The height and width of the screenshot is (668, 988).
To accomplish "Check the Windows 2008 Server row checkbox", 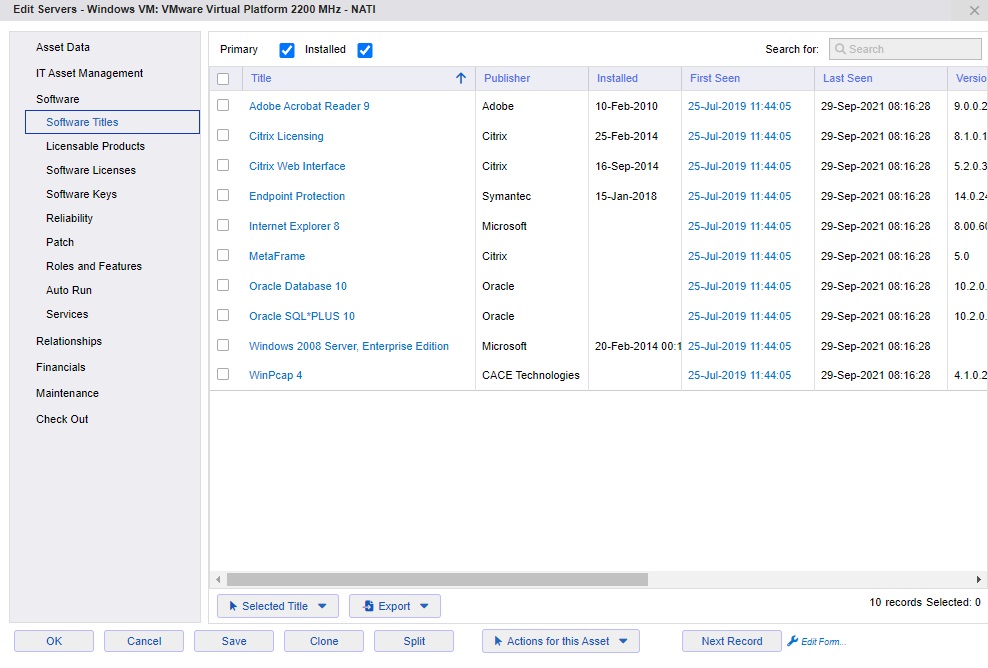I will coord(223,345).
